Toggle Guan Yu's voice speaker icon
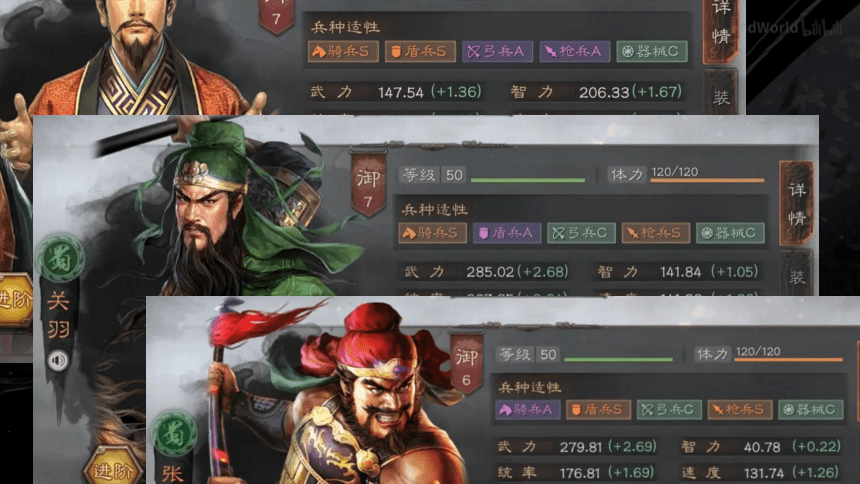This screenshot has width=860, height=484. click(58, 361)
